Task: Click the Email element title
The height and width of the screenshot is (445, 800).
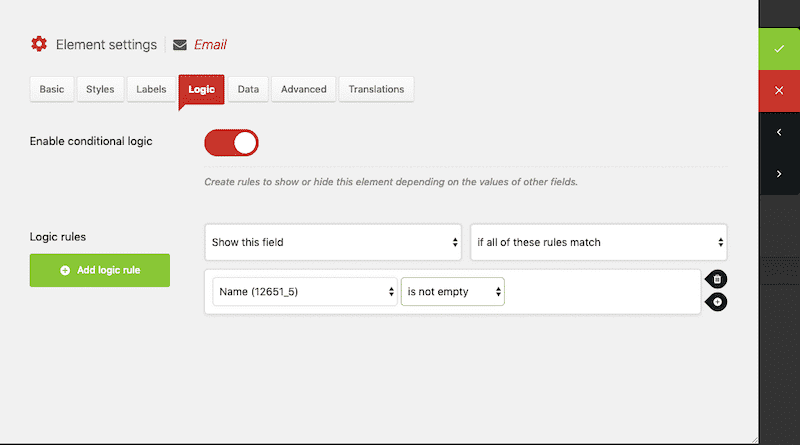Action: click(210, 45)
